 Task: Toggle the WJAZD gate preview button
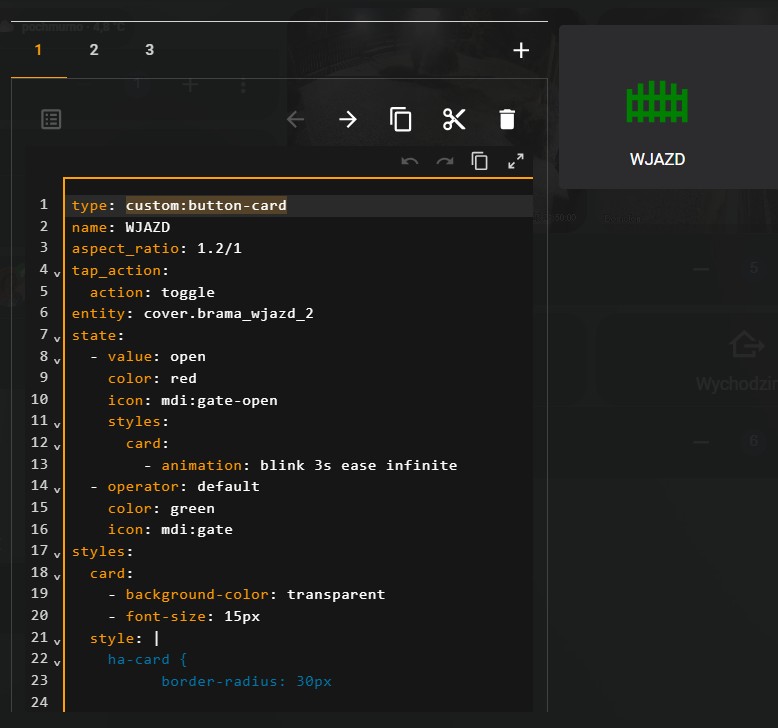pos(657,120)
